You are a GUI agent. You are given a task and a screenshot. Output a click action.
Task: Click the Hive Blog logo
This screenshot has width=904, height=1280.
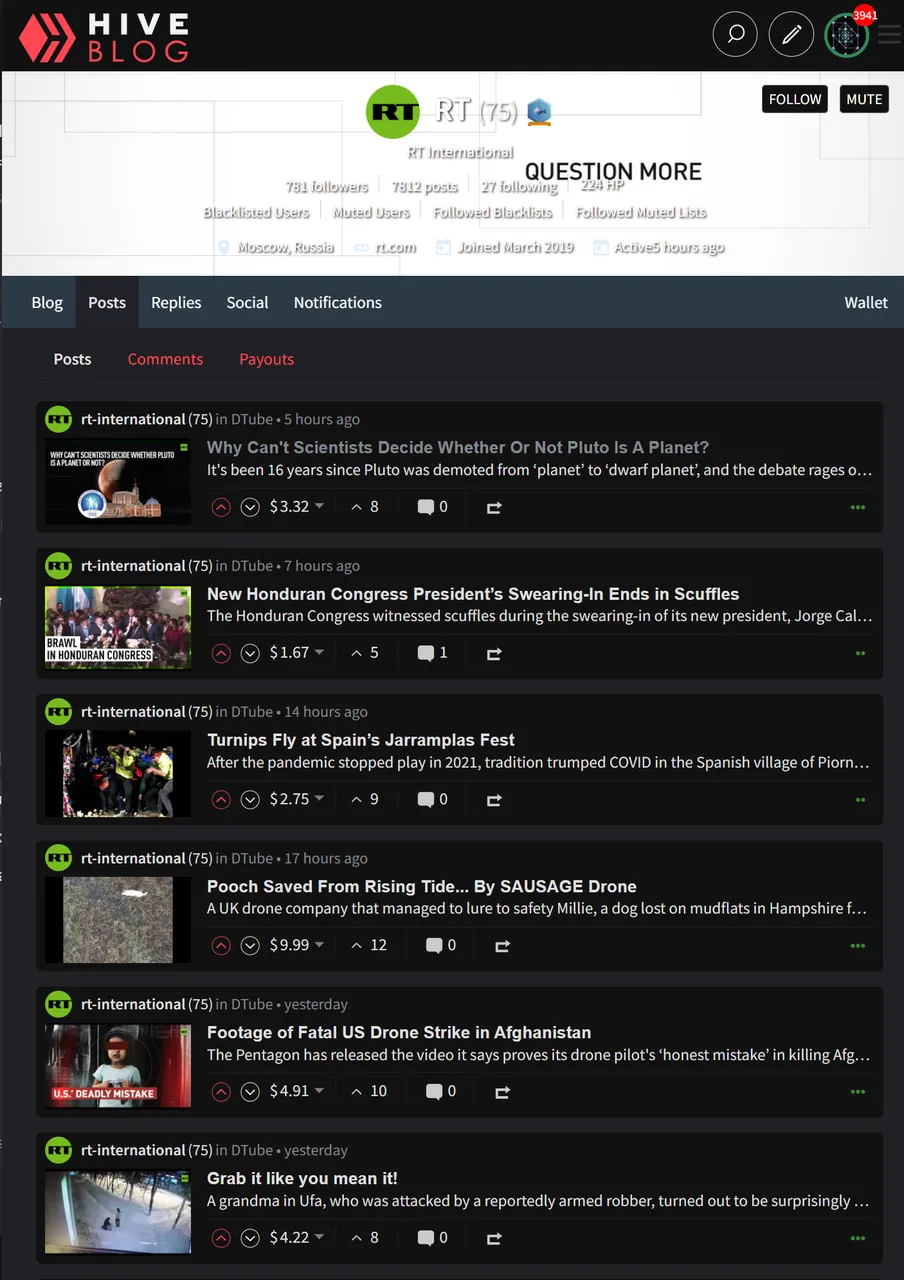104,38
